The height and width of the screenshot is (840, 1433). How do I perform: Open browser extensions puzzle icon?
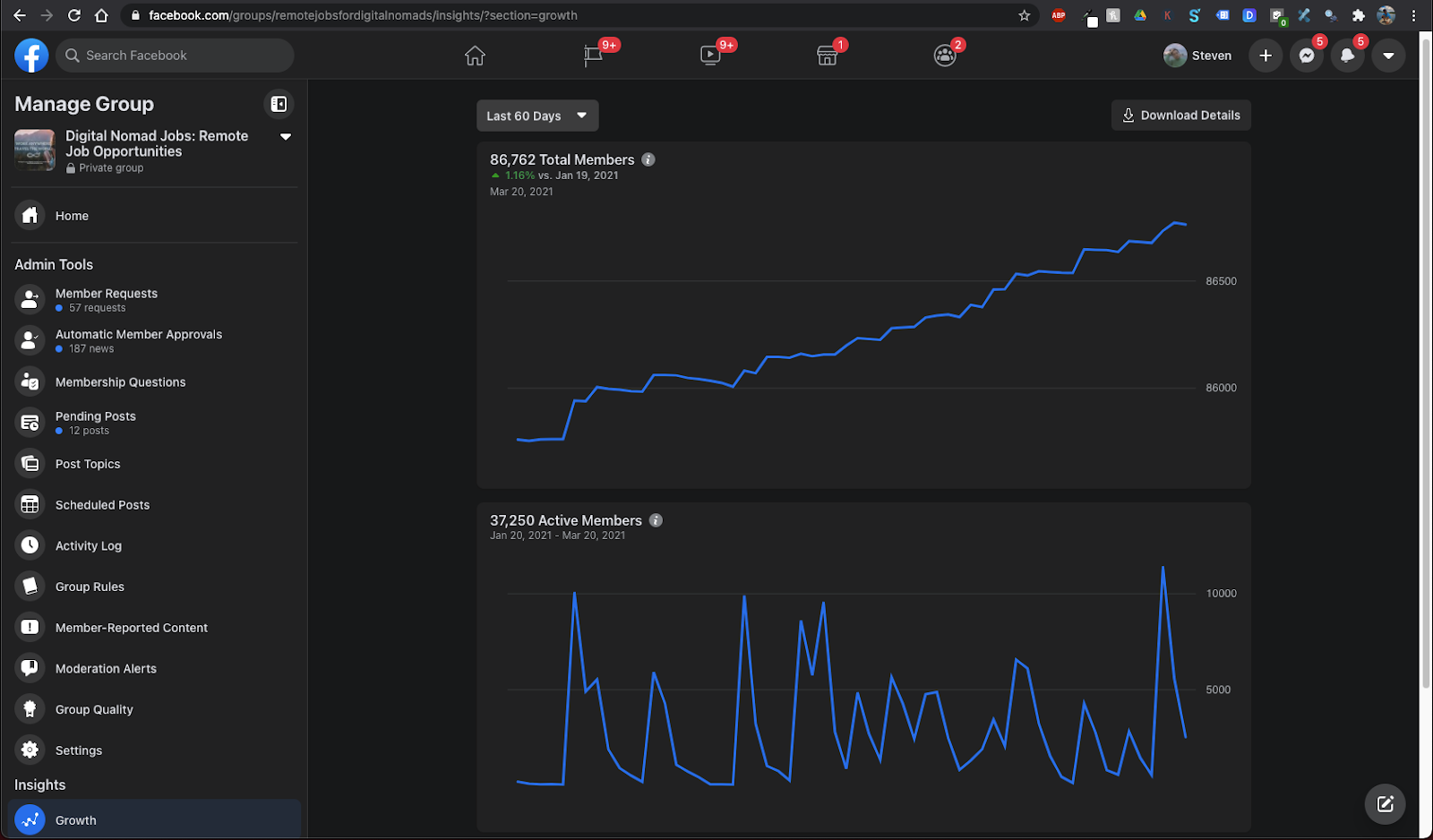[1359, 15]
